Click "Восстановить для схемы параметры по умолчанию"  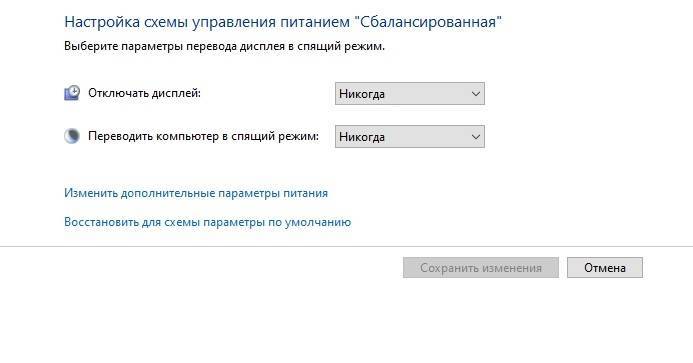click(x=207, y=222)
